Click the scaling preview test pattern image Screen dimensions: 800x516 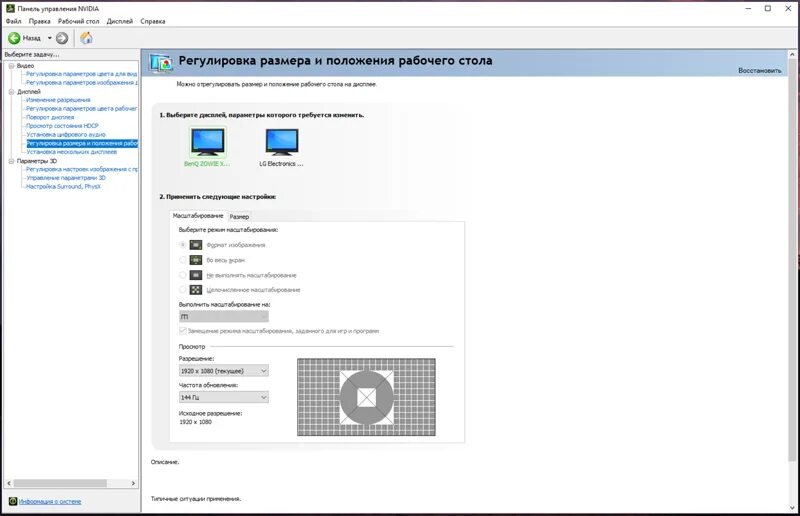pyautogui.click(x=366, y=397)
